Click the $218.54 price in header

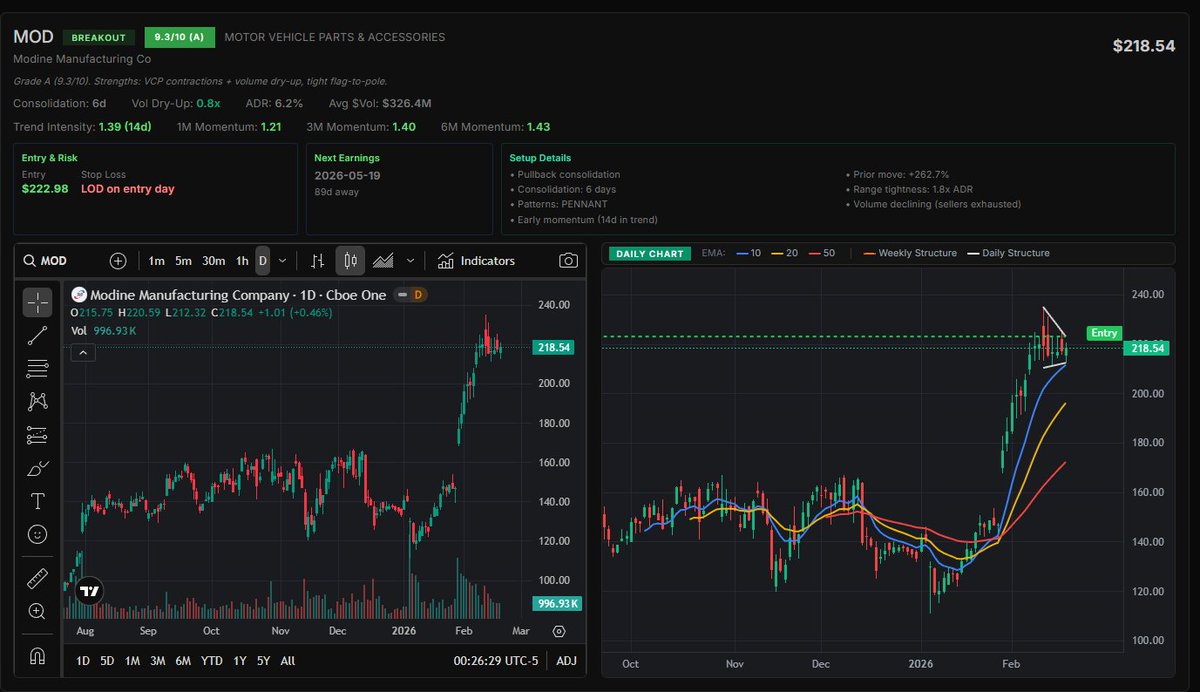(x=1144, y=46)
